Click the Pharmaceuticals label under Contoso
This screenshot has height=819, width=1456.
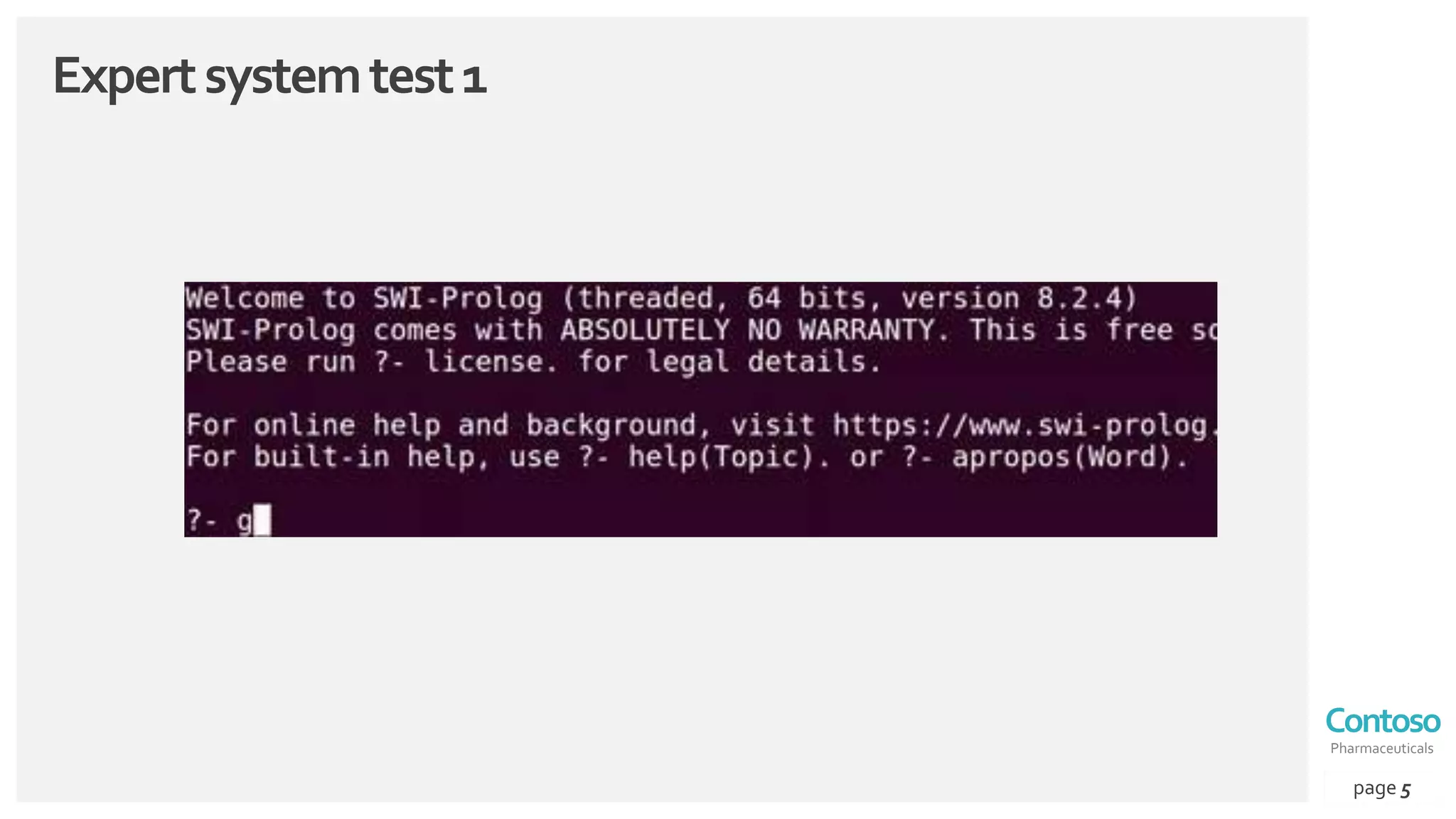click(x=1381, y=748)
